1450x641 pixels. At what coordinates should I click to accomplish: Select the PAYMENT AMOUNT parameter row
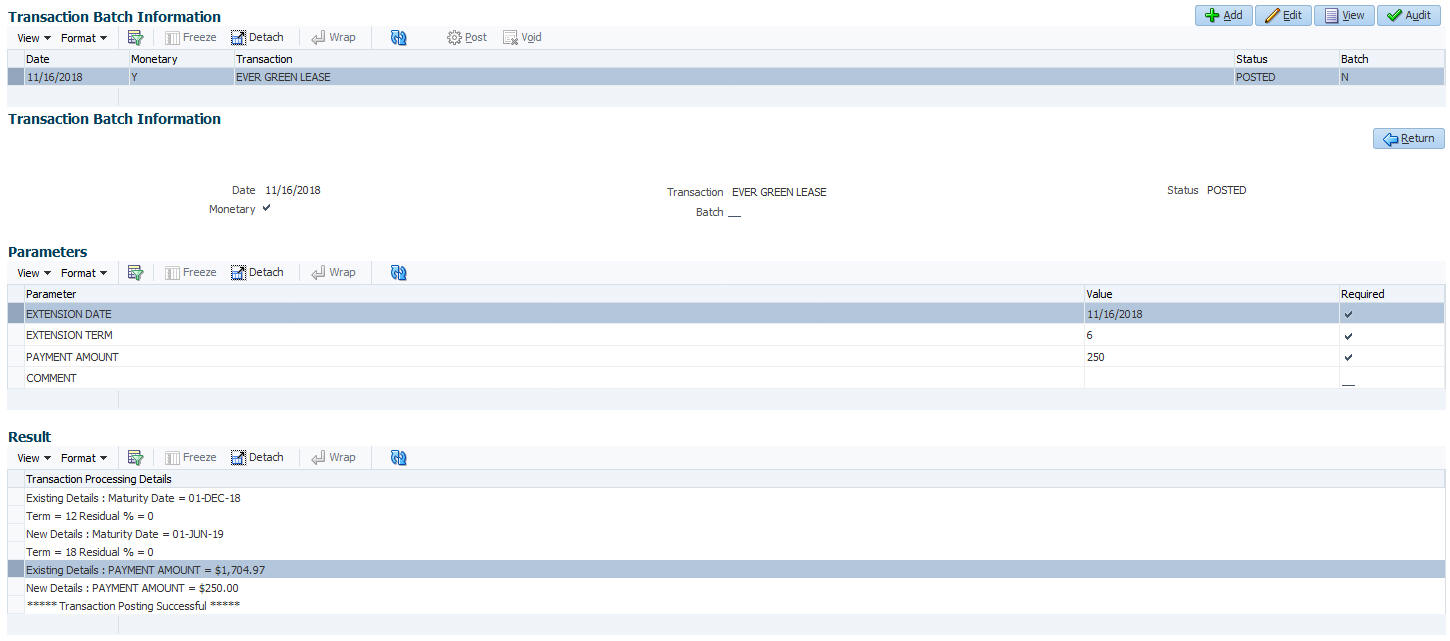726,357
